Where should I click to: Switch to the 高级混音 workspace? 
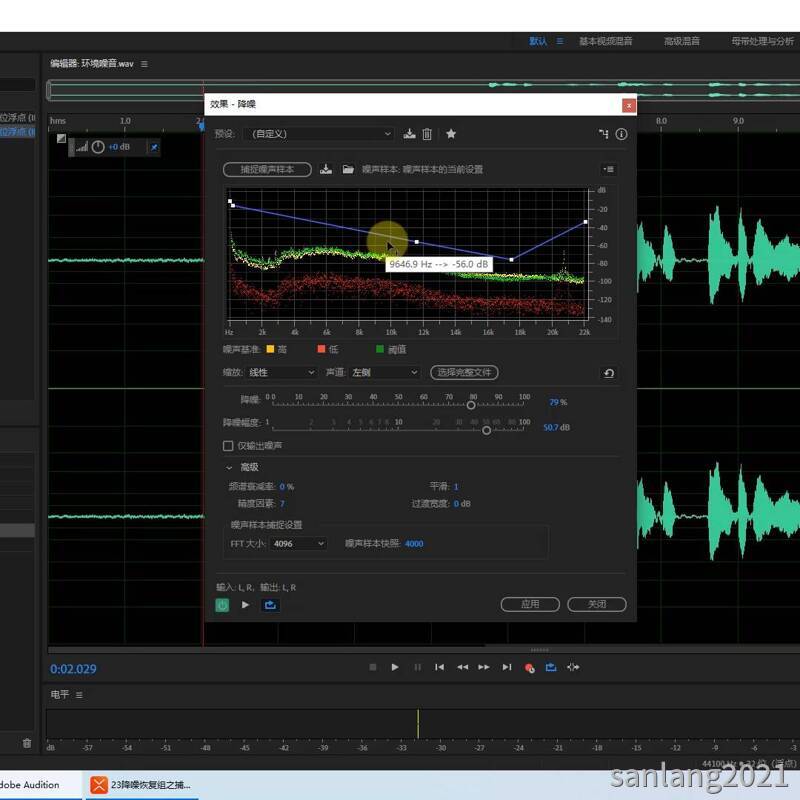tap(682, 41)
